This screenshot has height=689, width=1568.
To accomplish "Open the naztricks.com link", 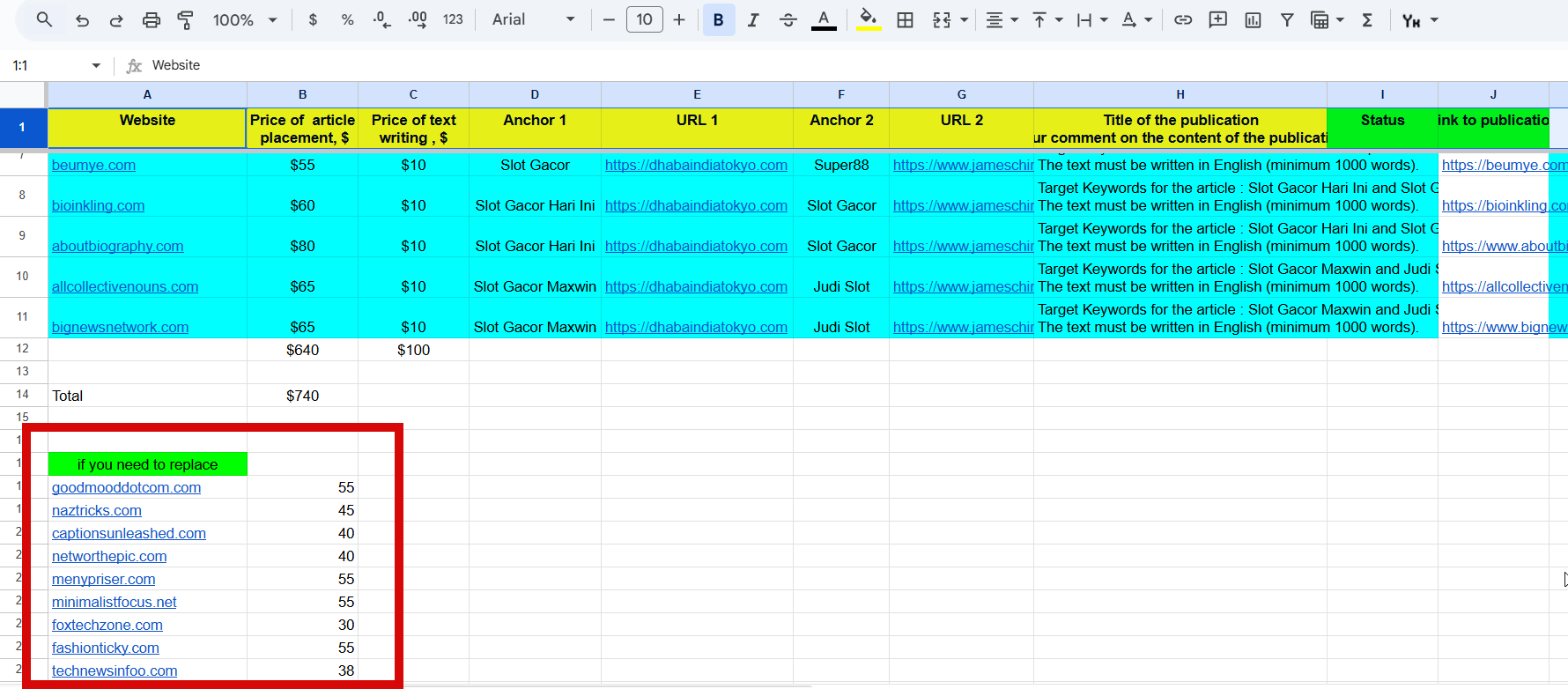I will click(x=97, y=510).
